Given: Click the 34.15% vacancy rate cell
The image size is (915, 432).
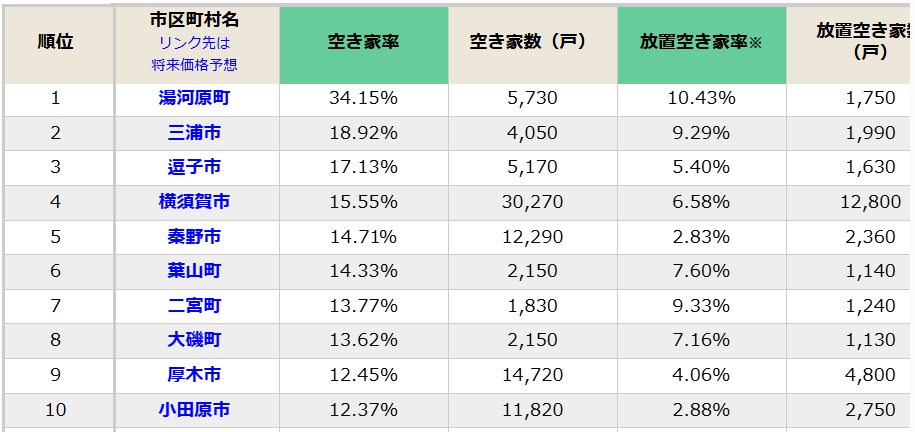Looking at the screenshot, I should tap(363, 98).
